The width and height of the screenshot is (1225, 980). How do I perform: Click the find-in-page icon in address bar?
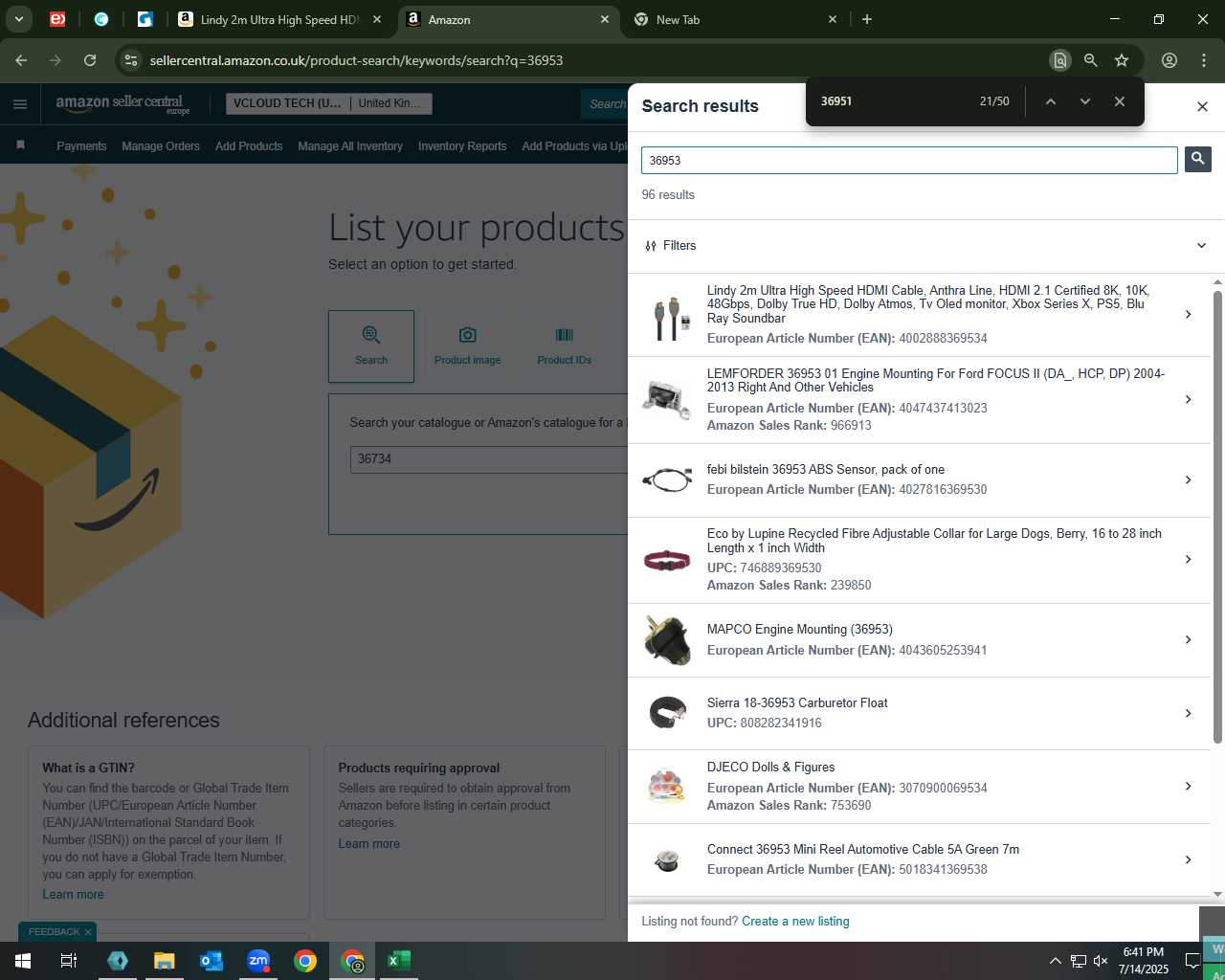pyautogui.click(x=1059, y=60)
